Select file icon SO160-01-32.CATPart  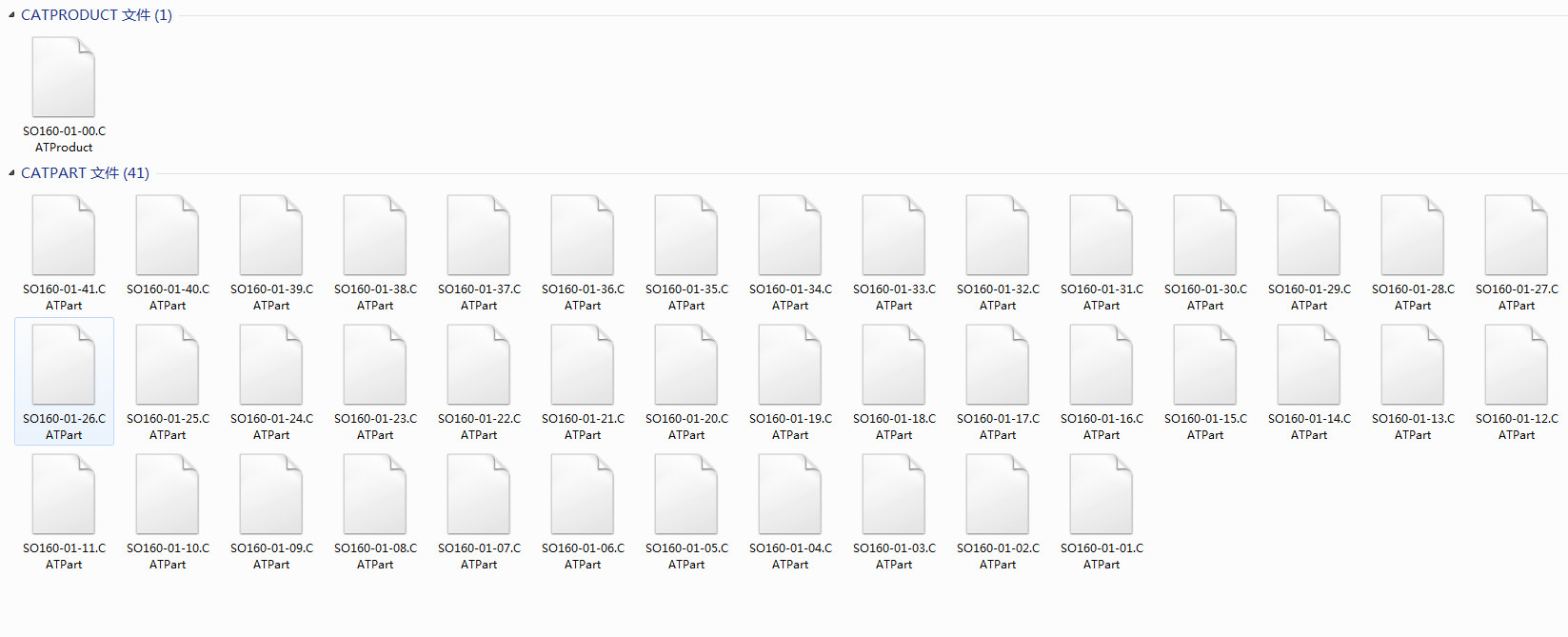click(998, 235)
